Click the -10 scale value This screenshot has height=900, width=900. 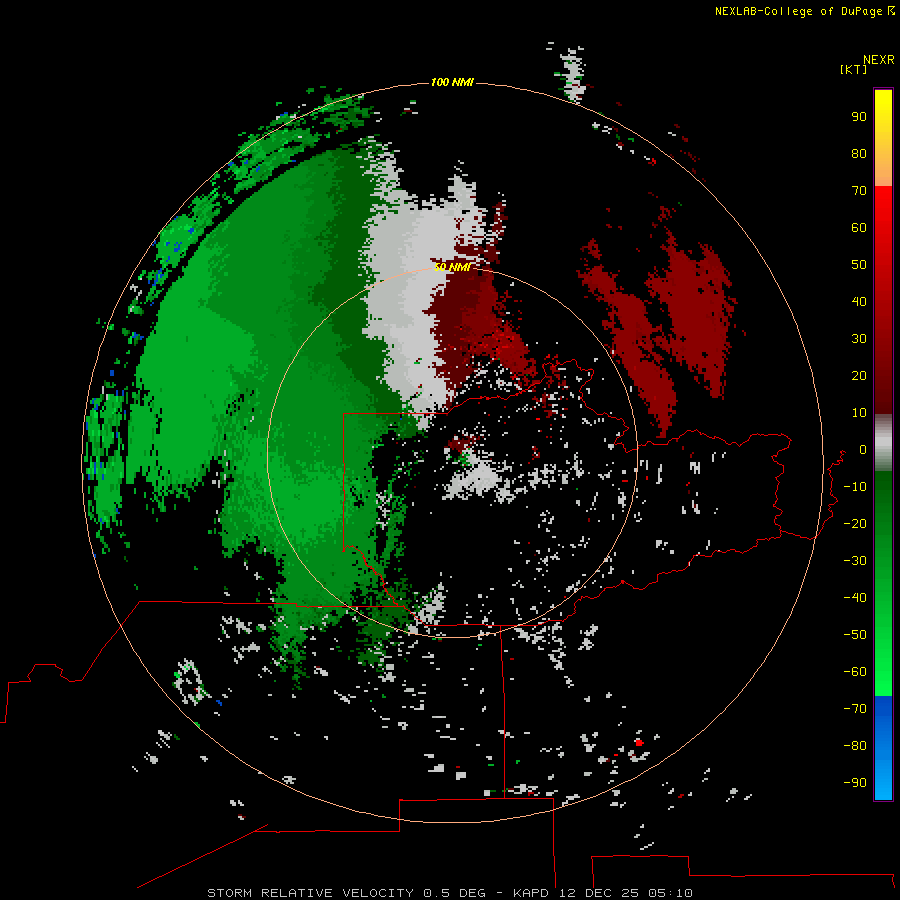pyautogui.click(x=855, y=487)
